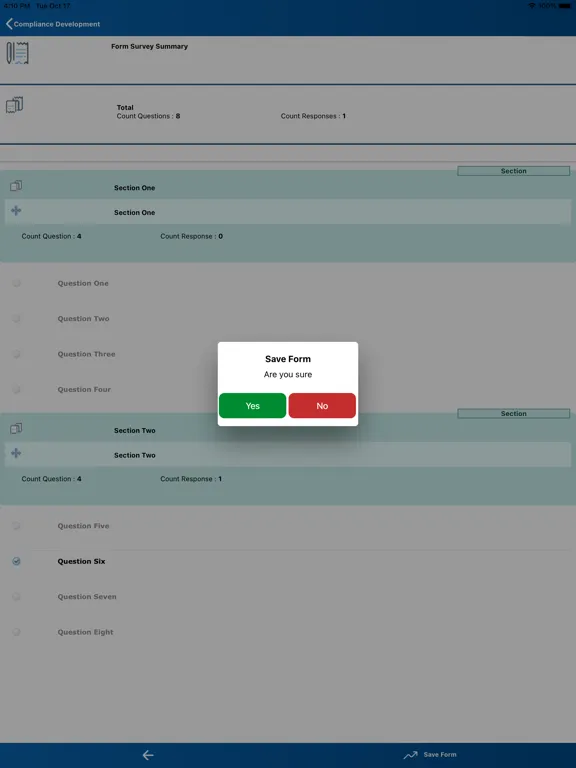Image resolution: width=576 pixels, height=768 pixels.
Task: Tap 'Count Responses : 1' total text
Action: click(x=313, y=116)
